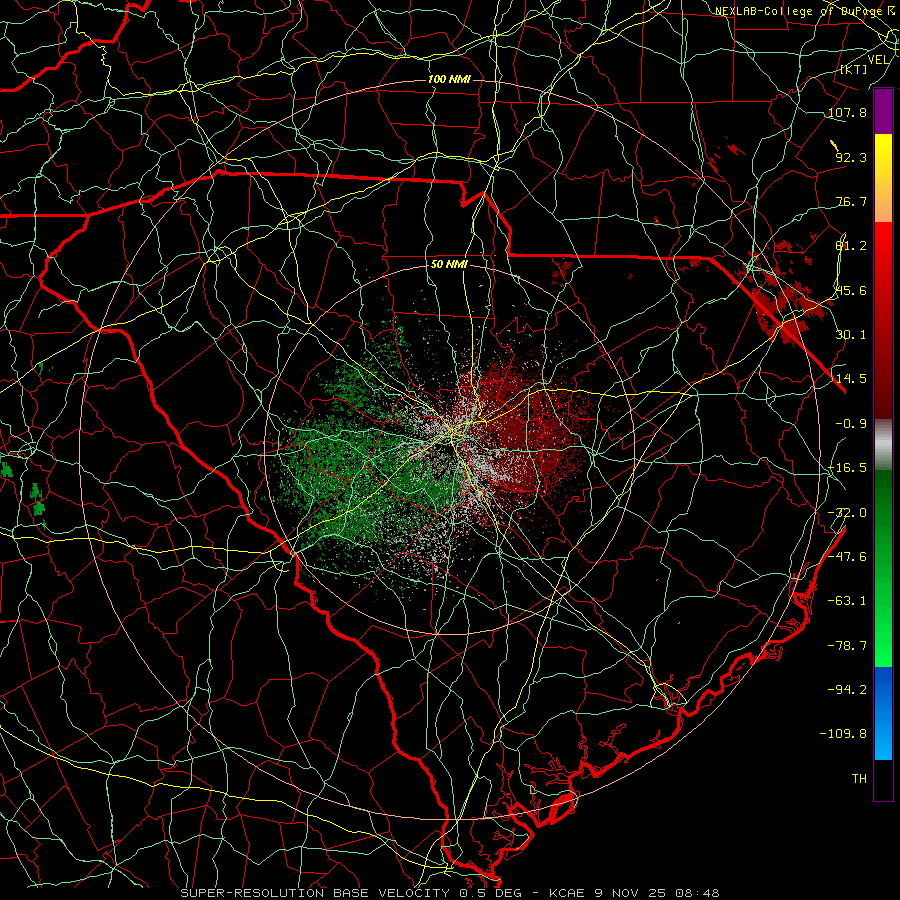900x900 pixels.
Task: Select the 14.5 legend value
Action: (x=851, y=379)
